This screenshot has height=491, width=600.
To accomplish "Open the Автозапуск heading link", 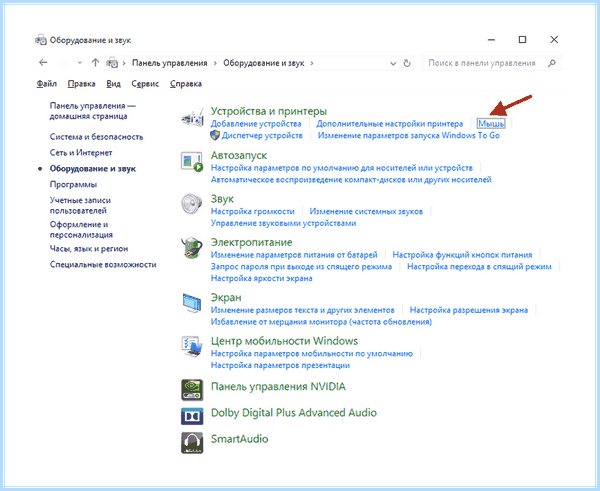I will click(239, 155).
